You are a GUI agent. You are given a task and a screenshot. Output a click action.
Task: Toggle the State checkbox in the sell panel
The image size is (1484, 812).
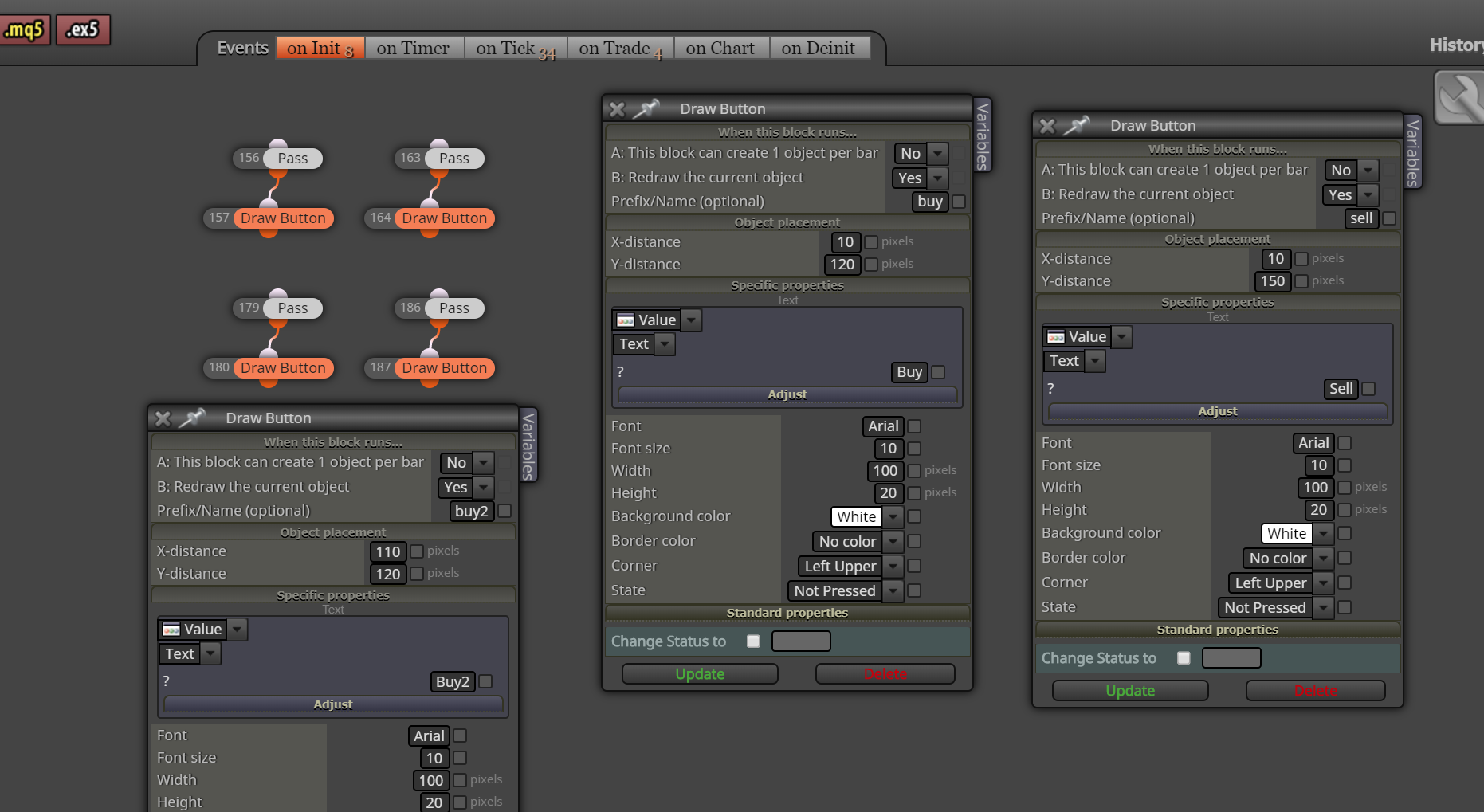pos(1345,607)
